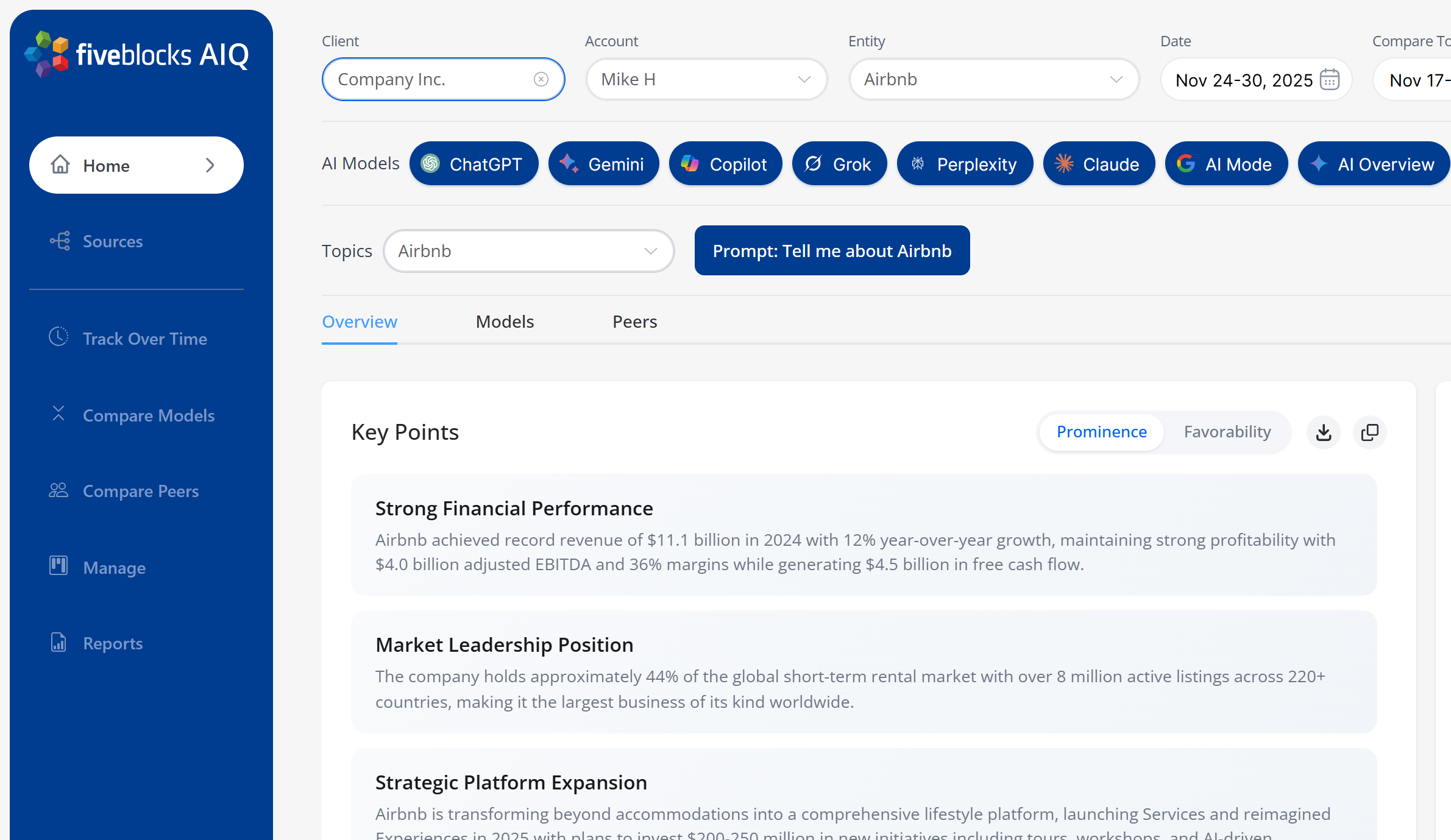Image resolution: width=1451 pixels, height=840 pixels.
Task: Switch Key Points view to Favorability
Action: point(1227,432)
